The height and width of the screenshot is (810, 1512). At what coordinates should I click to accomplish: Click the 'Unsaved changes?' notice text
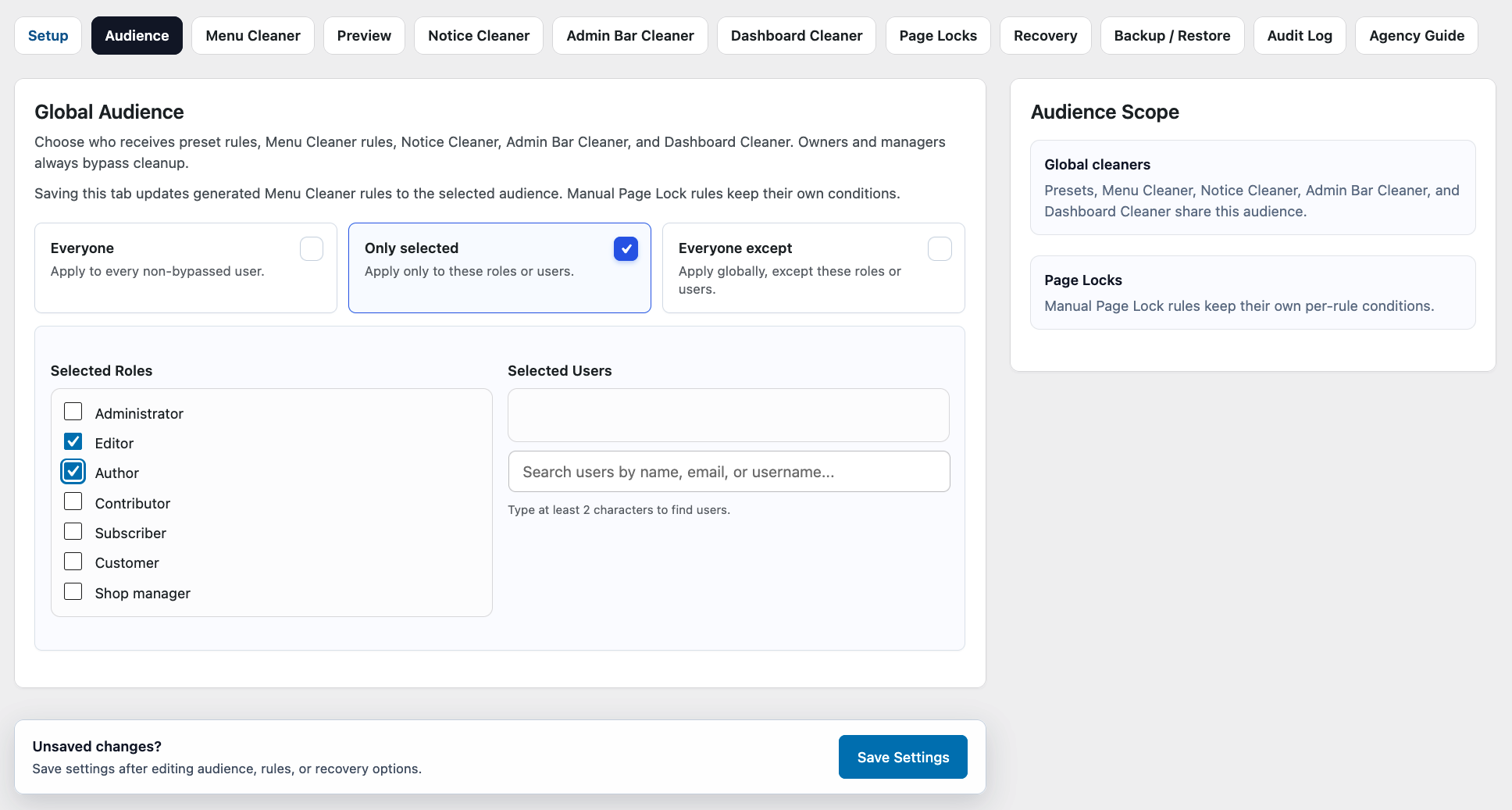pos(97,747)
